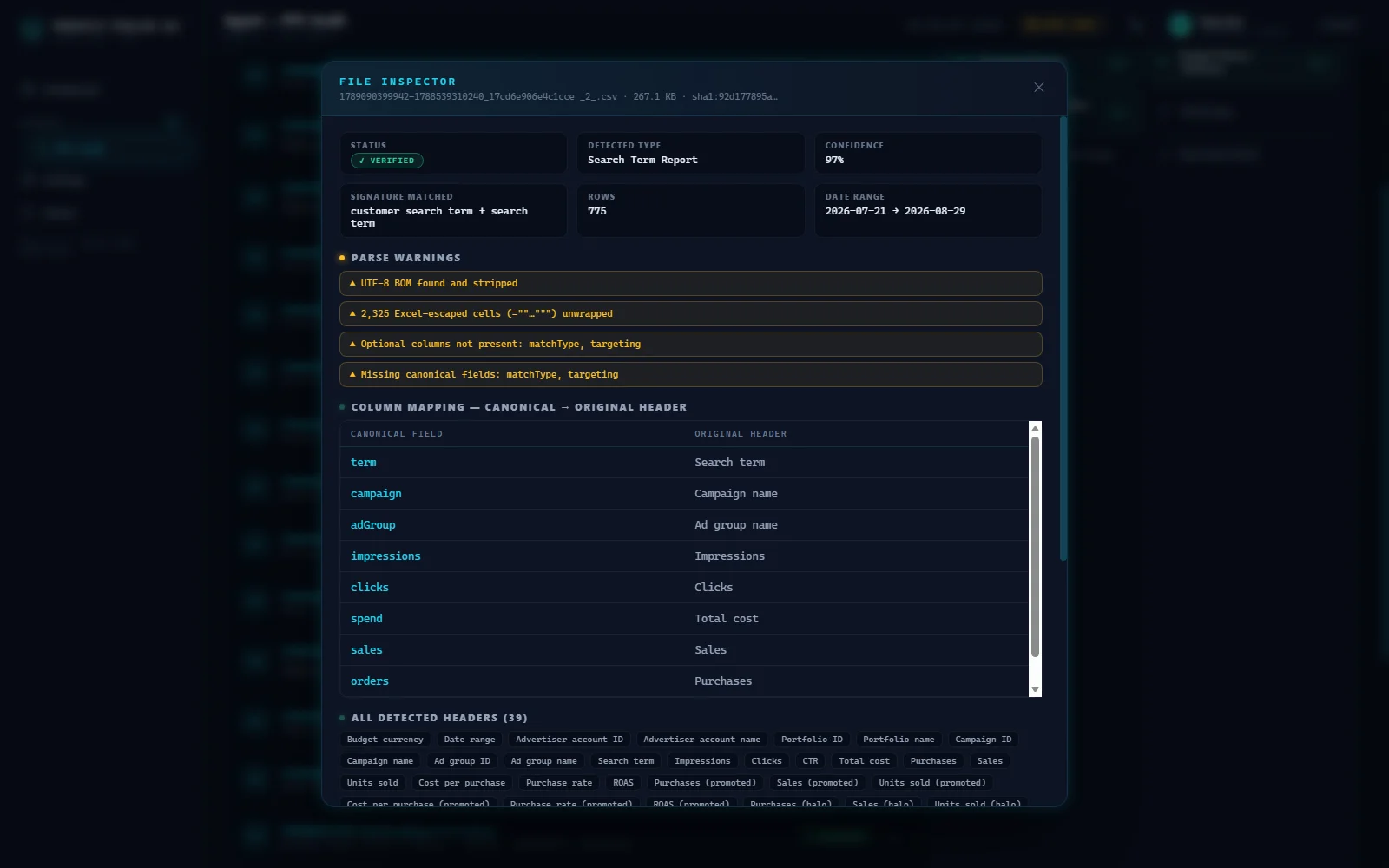Click the warning triangle on the Missing canonical fields row
Image resolution: width=1389 pixels, height=868 pixels.
click(352, 374)
